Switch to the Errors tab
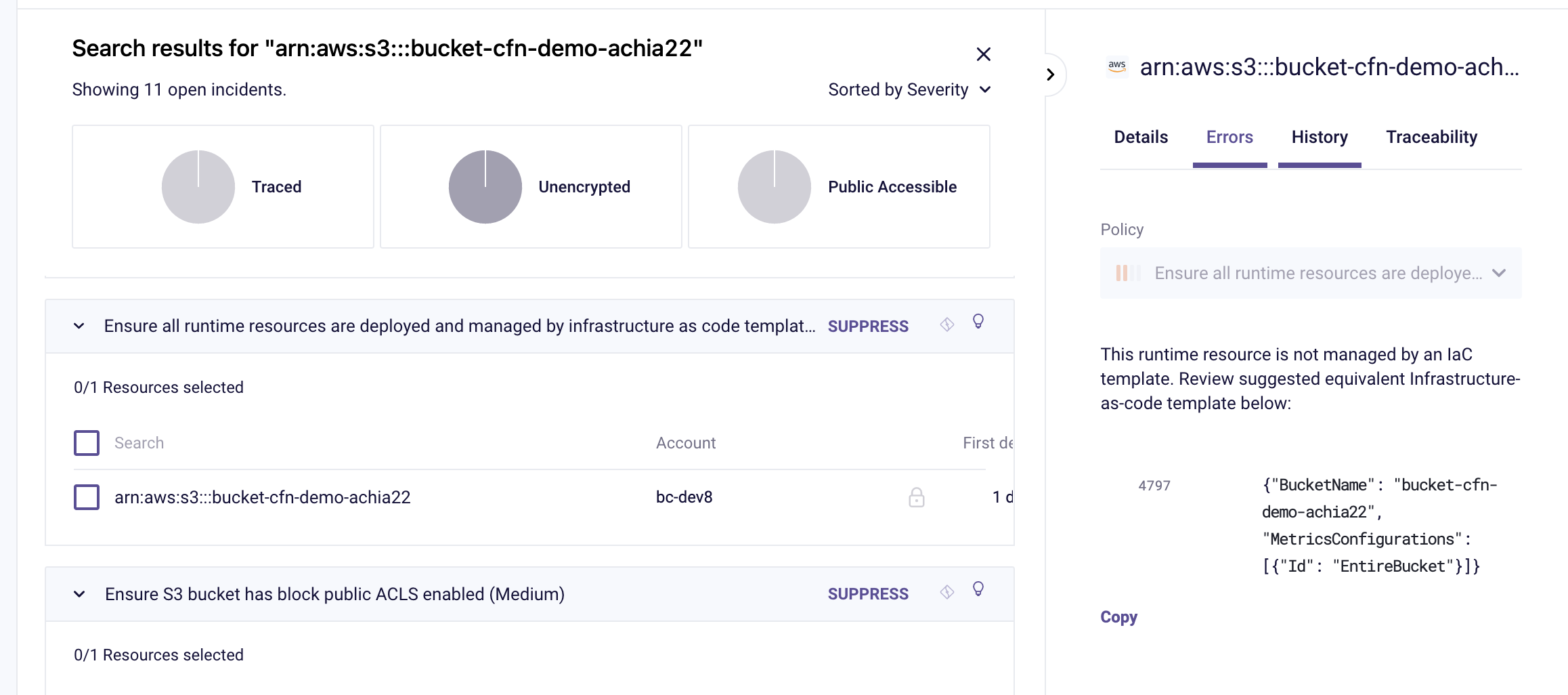1568x695 pixels. [1229, 137]
